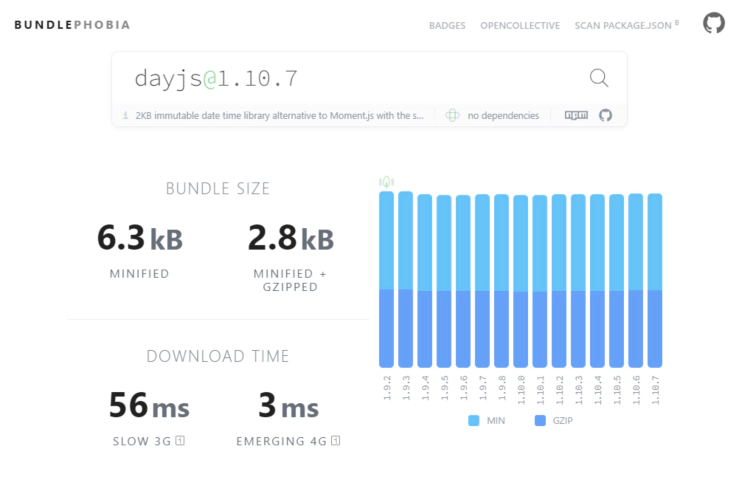The width and height of the screenshot is (739, 480).
Task: Click the package description text
Action: (x=279, y=116)
